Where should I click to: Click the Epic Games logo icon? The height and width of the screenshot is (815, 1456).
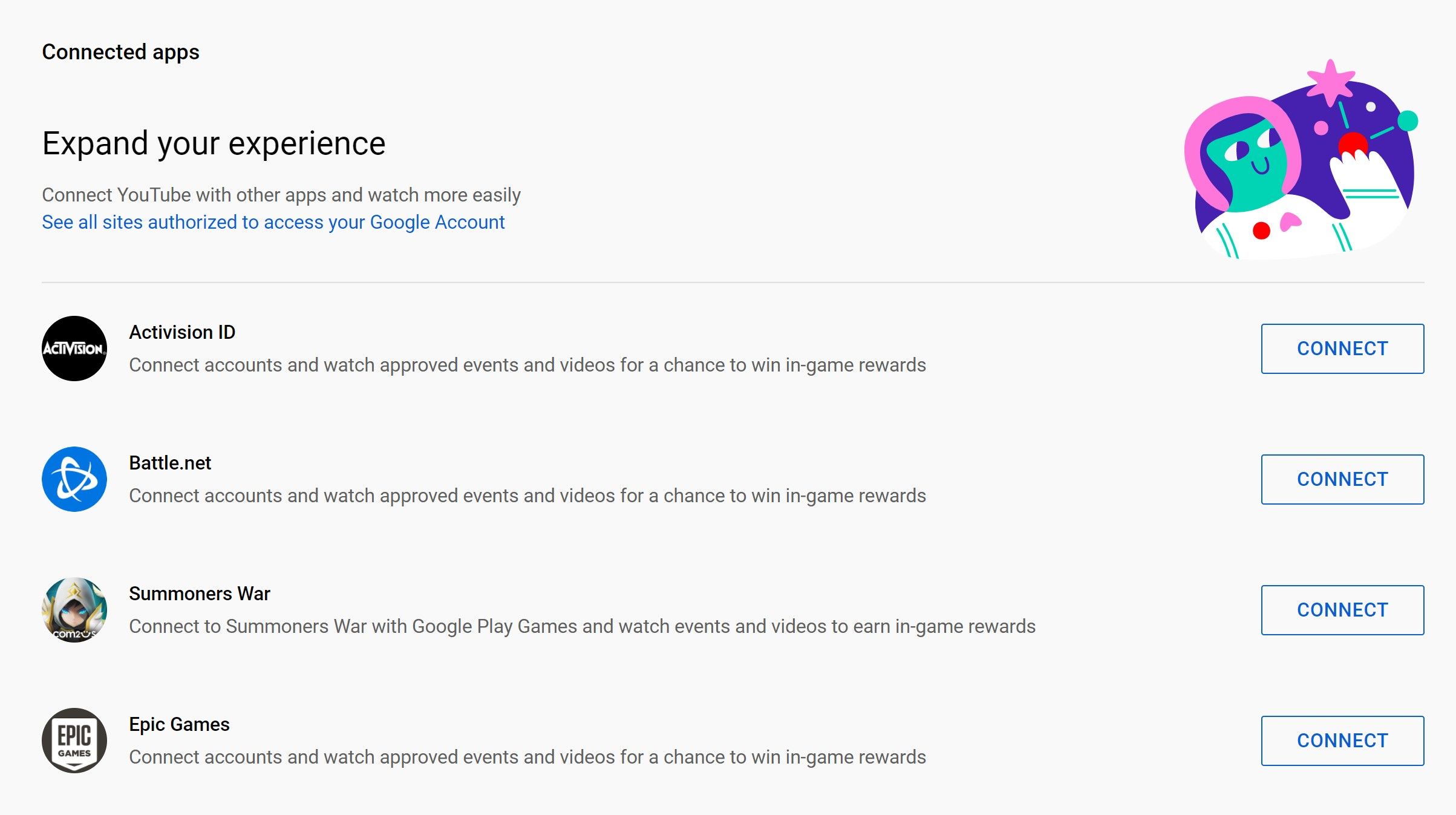[74, 741]
